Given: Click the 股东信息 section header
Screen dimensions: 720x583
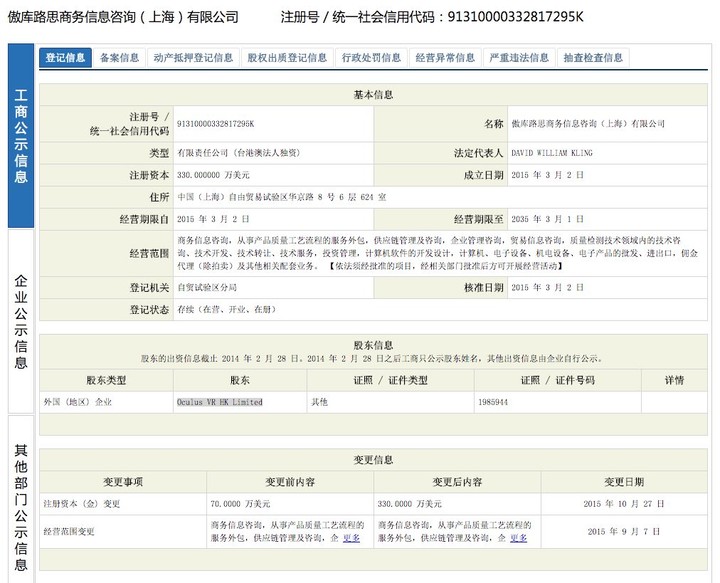Looking at the screenshot, I should [x=374, y=344].
